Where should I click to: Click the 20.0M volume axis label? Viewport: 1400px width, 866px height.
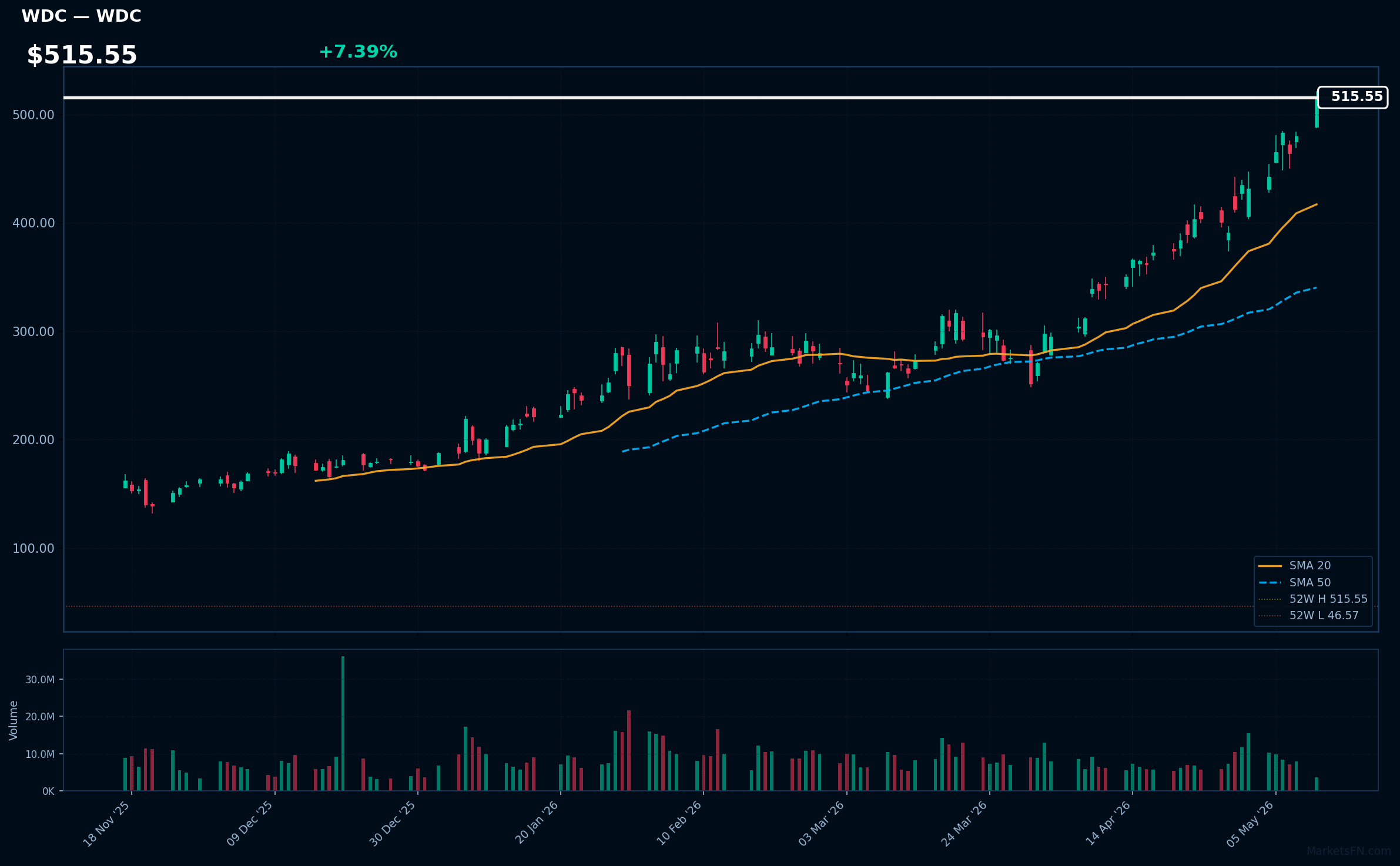pyautogui.click(x=40, y=717)
